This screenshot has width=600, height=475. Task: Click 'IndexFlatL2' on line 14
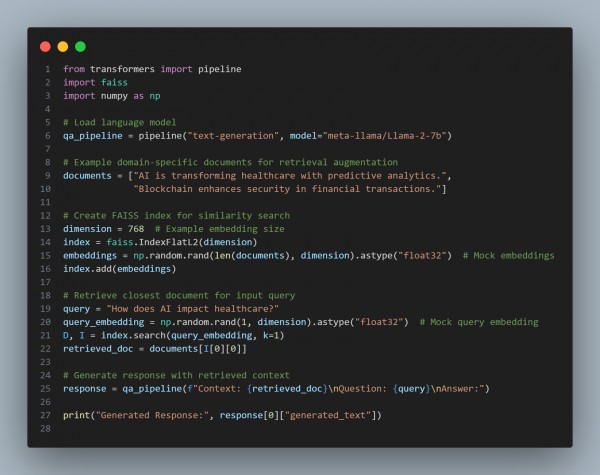point(169,242)
